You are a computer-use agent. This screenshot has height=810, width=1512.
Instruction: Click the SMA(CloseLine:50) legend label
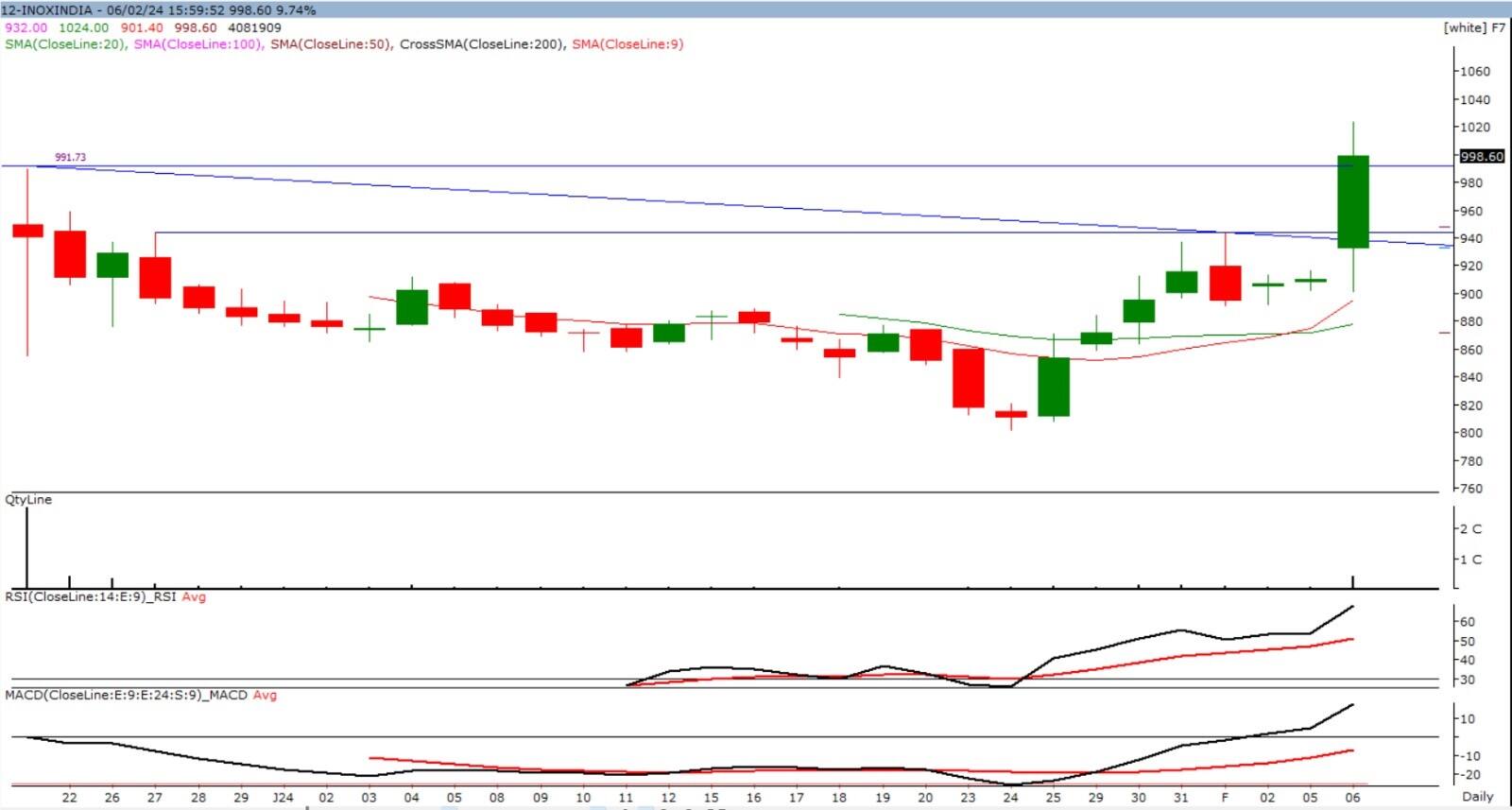click(331, 44)
